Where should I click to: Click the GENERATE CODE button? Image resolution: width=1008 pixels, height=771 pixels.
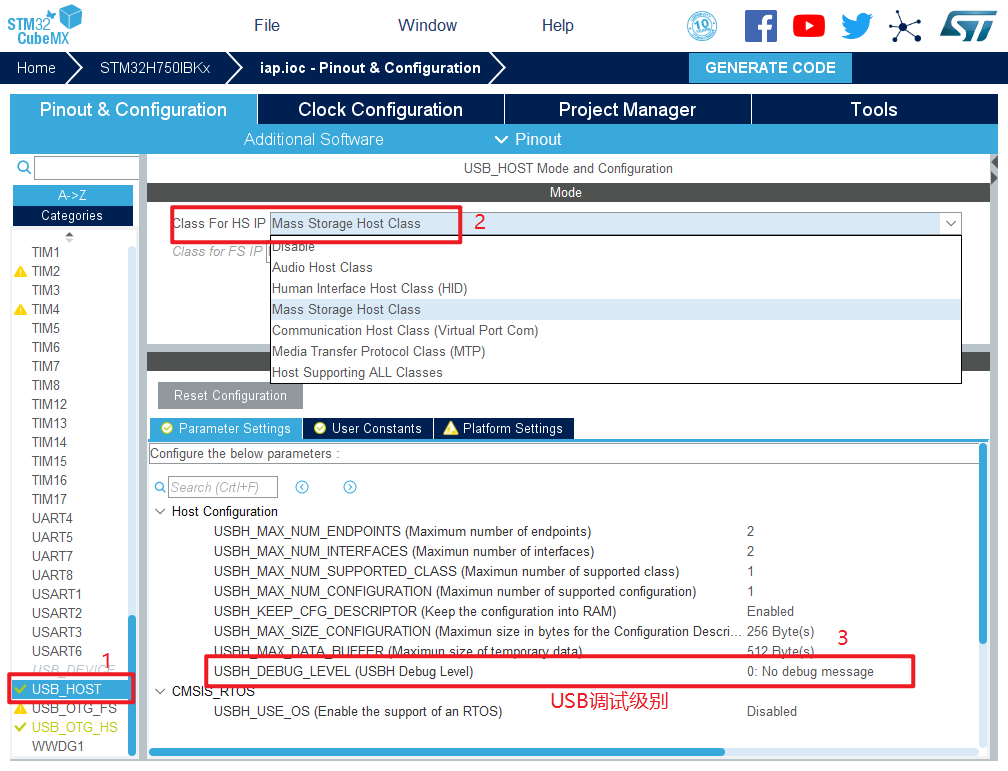click(770, 68)
